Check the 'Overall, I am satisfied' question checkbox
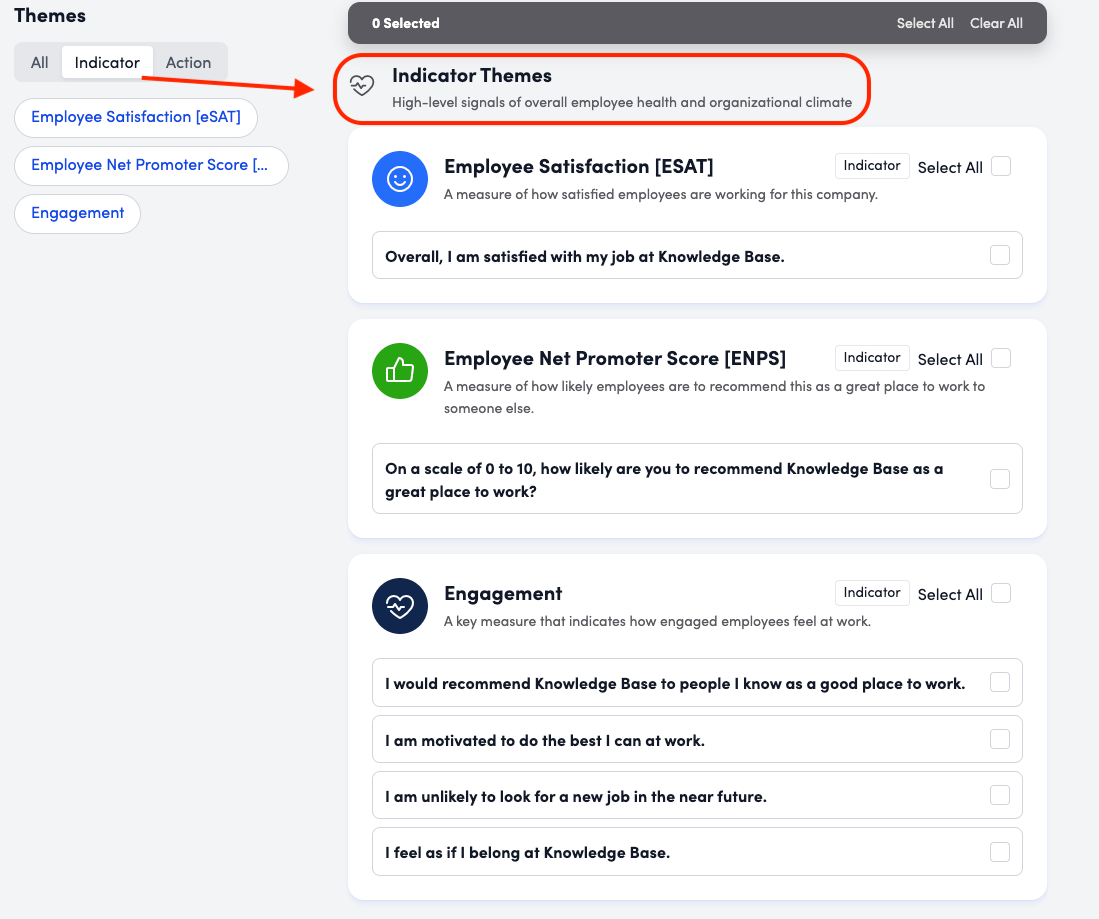Image resolution: width=1099 pixels, height=919 pixels. (999, 255)
